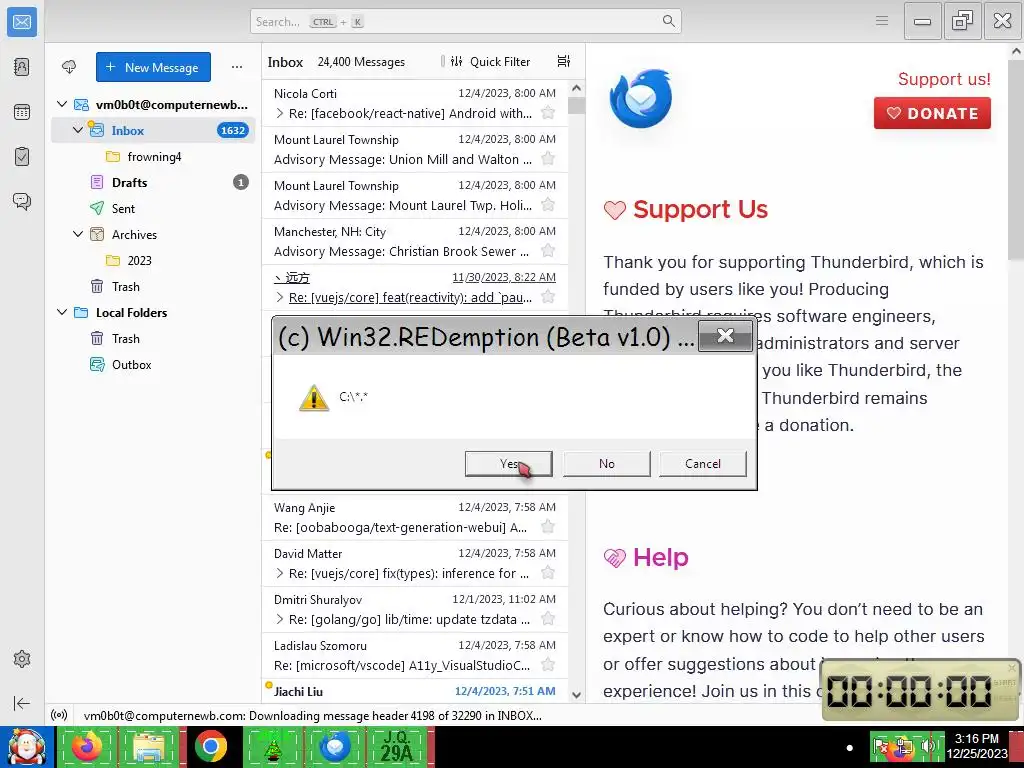Click the message list scrollbar thumb
Viewport: 1024px width, 768px height.
pyautogui.click(x=576, y=105)
